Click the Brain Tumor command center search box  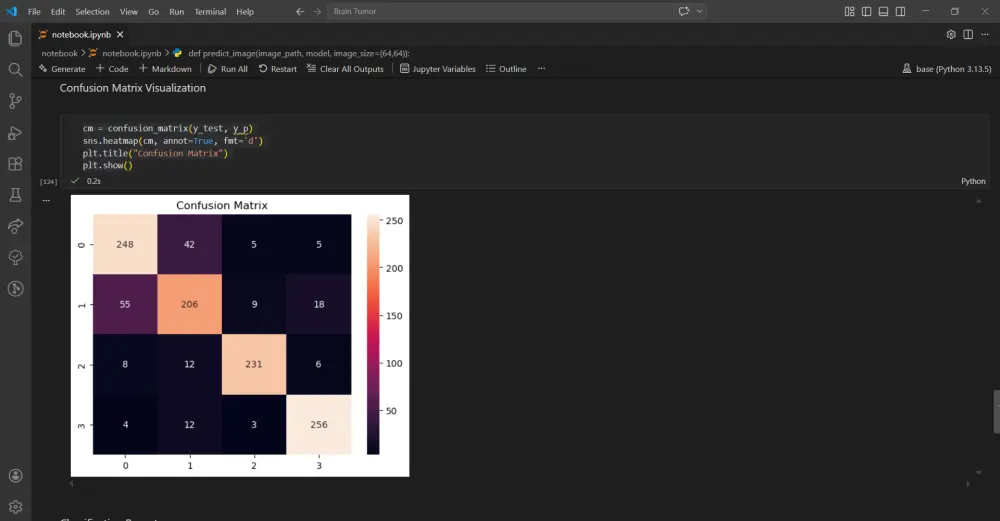(x=499, y=11)
